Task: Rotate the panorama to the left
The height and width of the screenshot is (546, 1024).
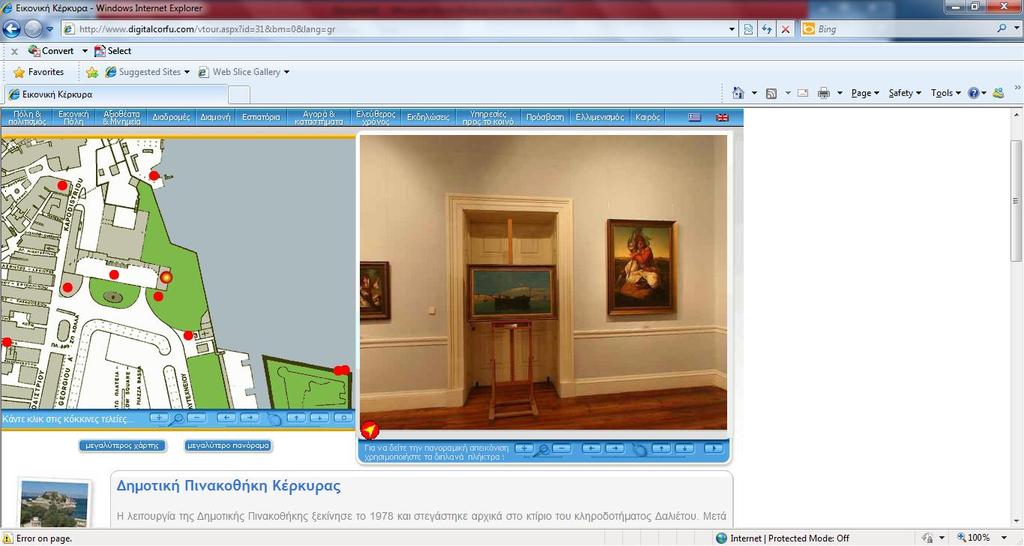Action: click(591, 449)
